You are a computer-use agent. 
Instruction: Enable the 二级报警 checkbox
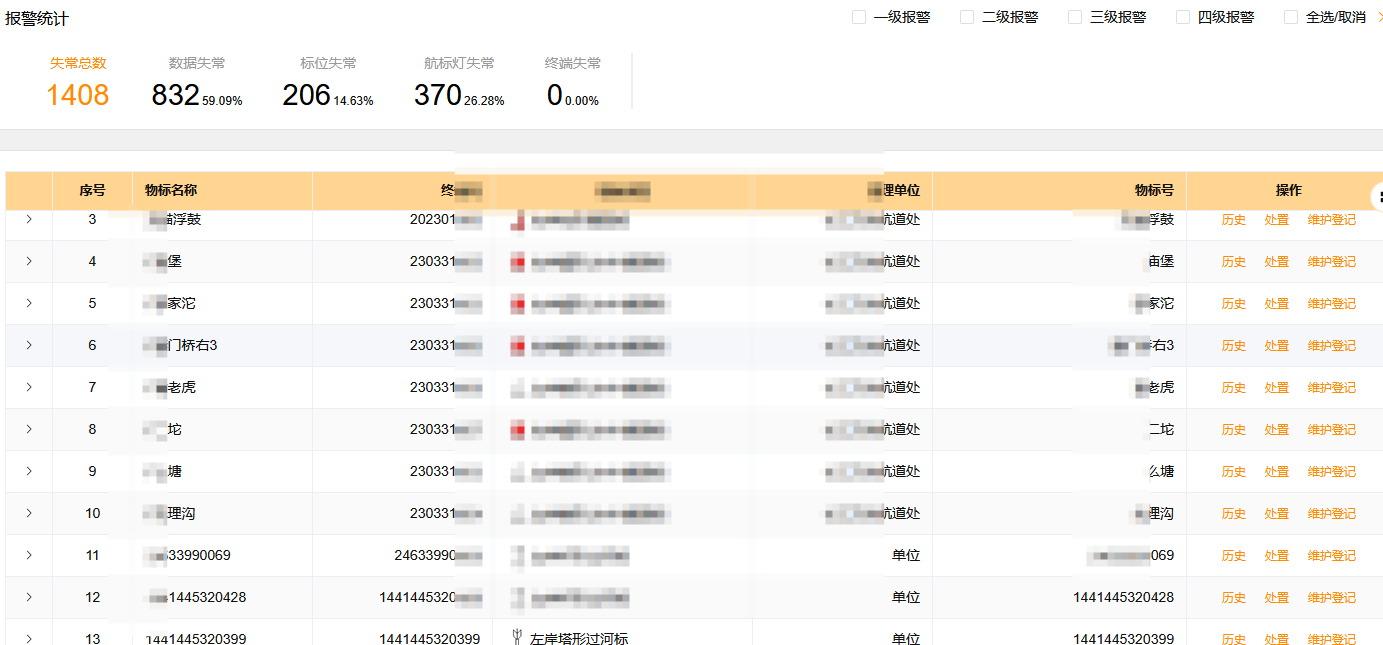(967, 17)
